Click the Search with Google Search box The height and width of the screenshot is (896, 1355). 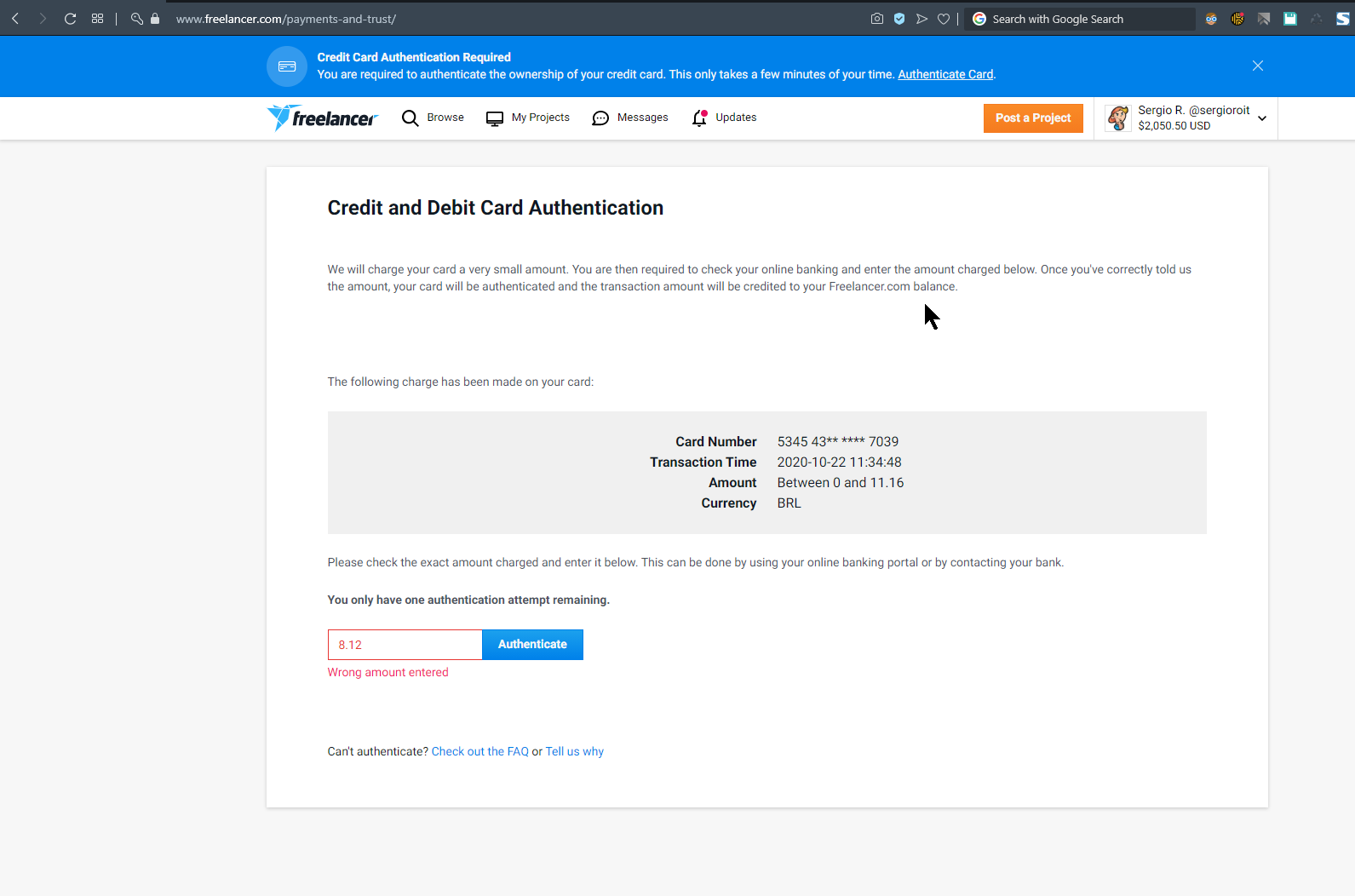pyautogui.click(x=1082, y=19)
